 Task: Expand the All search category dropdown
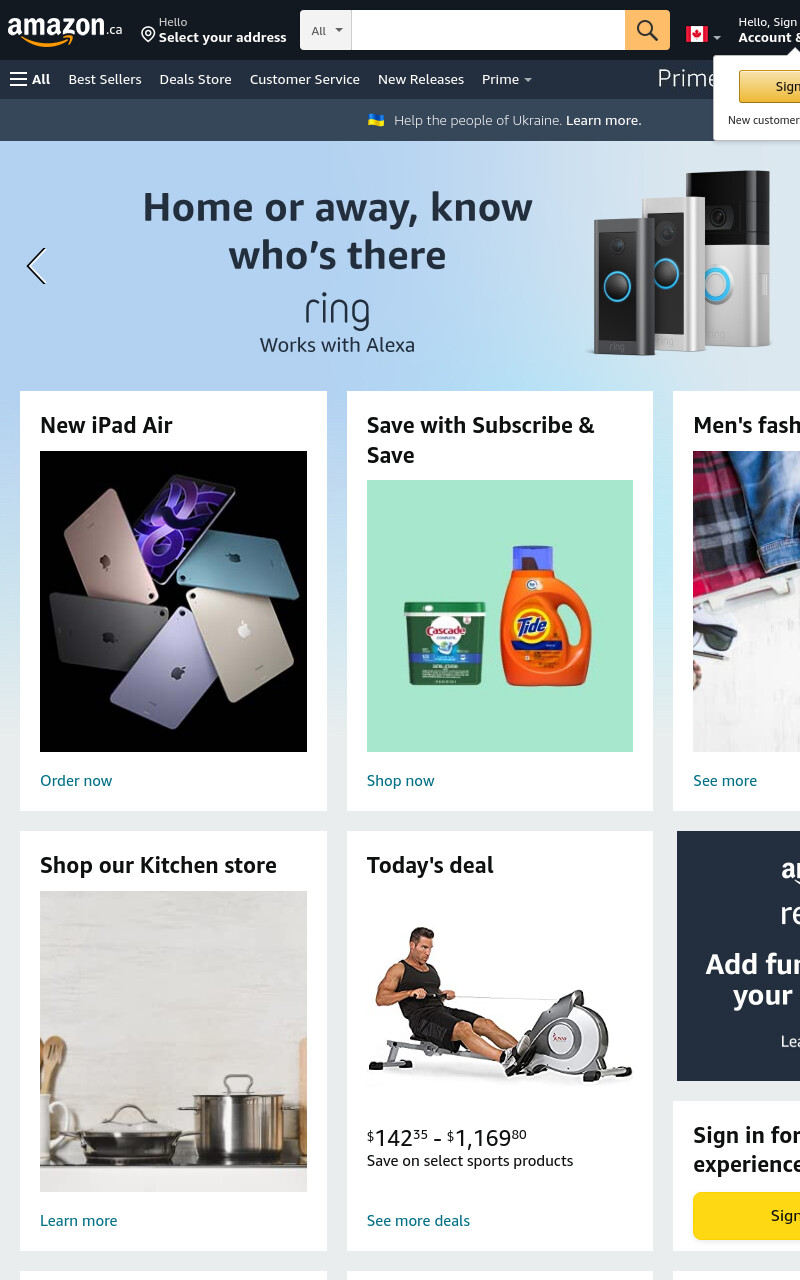[326, 30]
